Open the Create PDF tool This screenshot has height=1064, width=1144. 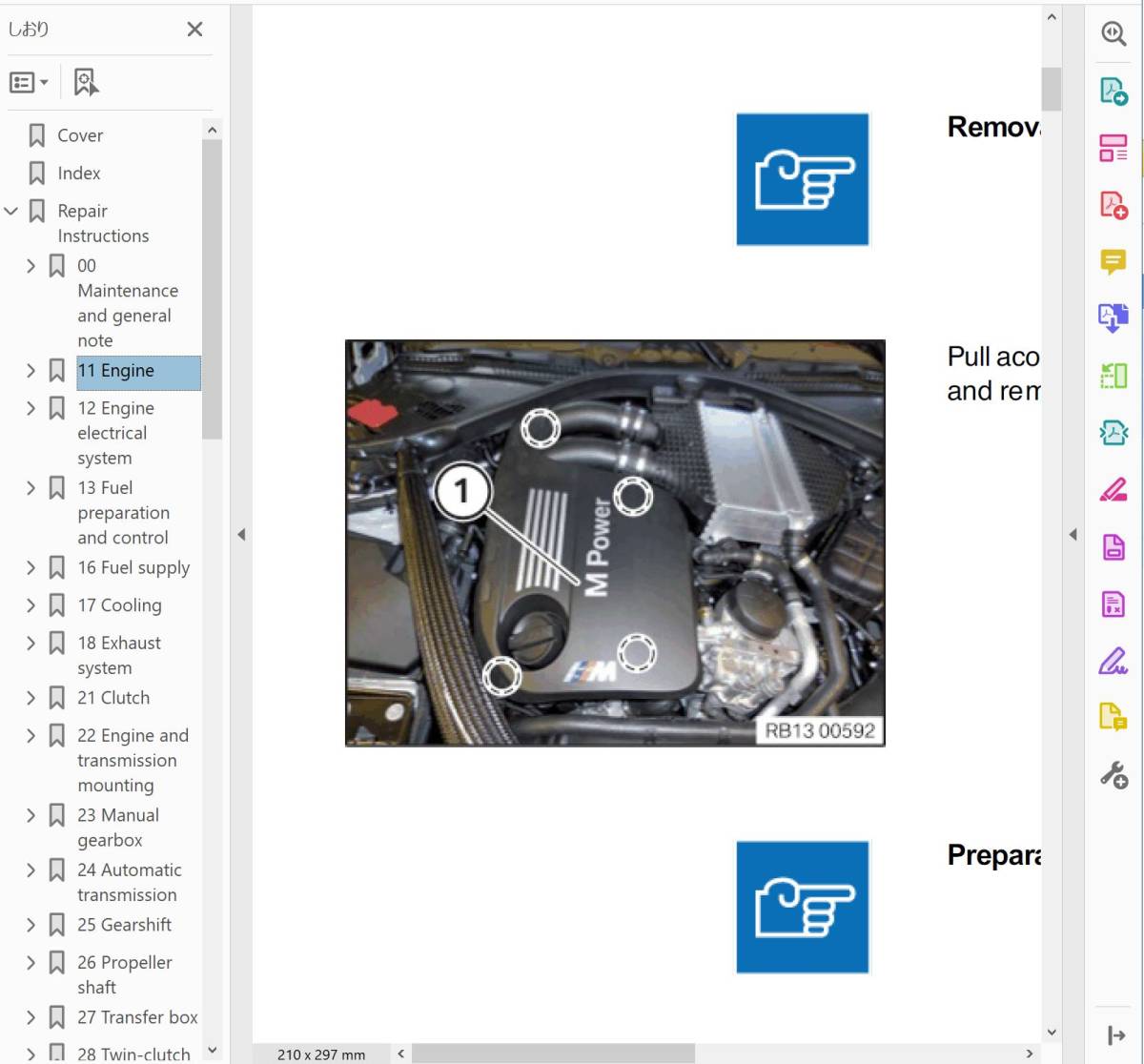point(1113,205)
